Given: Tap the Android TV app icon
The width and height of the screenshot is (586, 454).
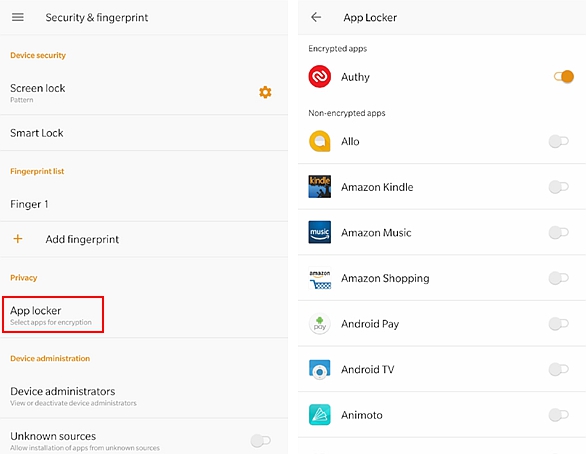Looking at the screenshot, I should (x=320, y=369).
